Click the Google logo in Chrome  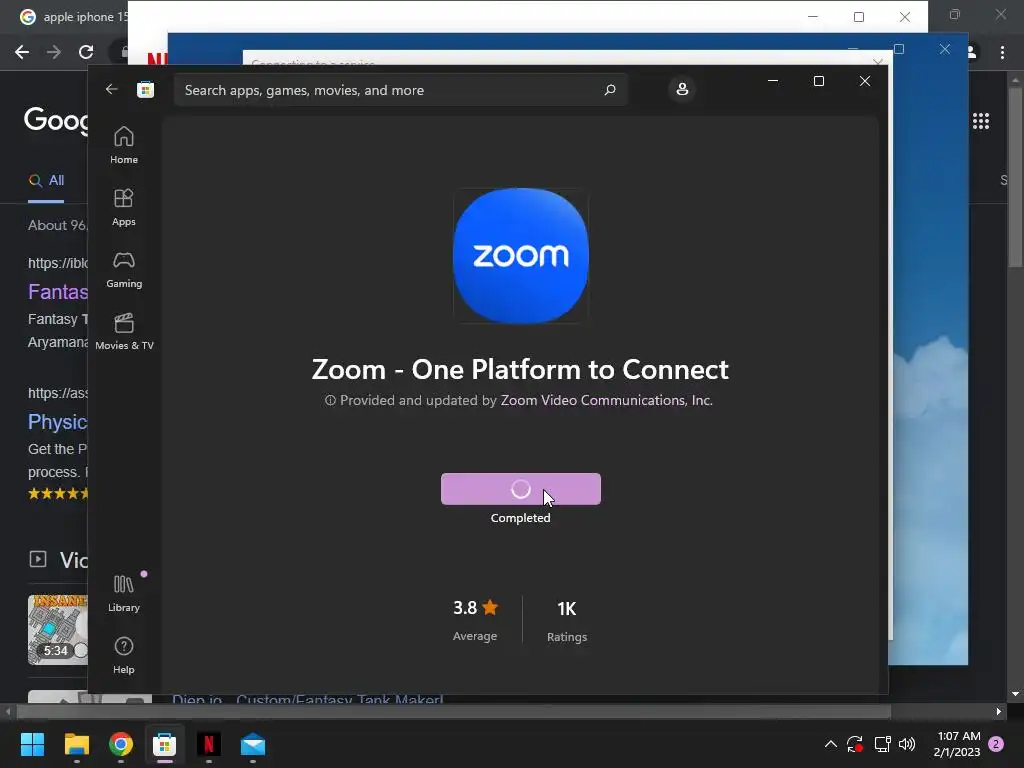pyautogui.click(x=56, y=120)
